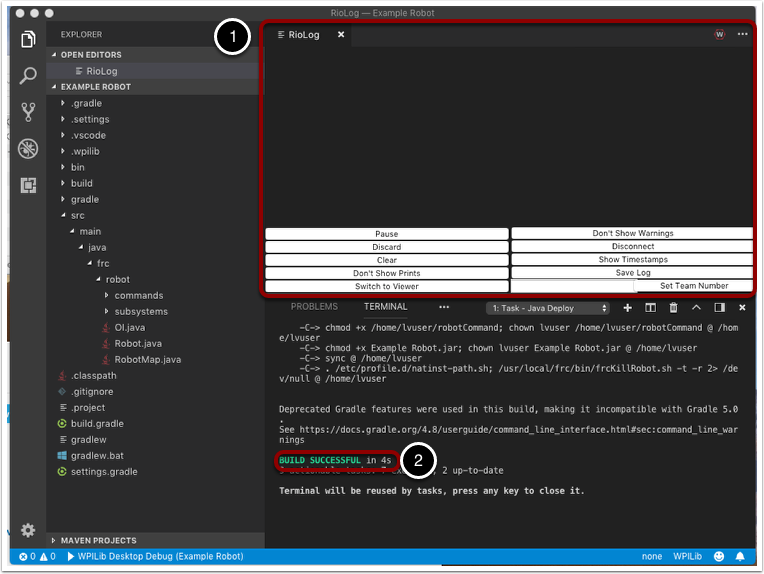The height and width of the screenshot is (574, 764).
Task: Open the terminal task selector dropdown
Action: 548,308
